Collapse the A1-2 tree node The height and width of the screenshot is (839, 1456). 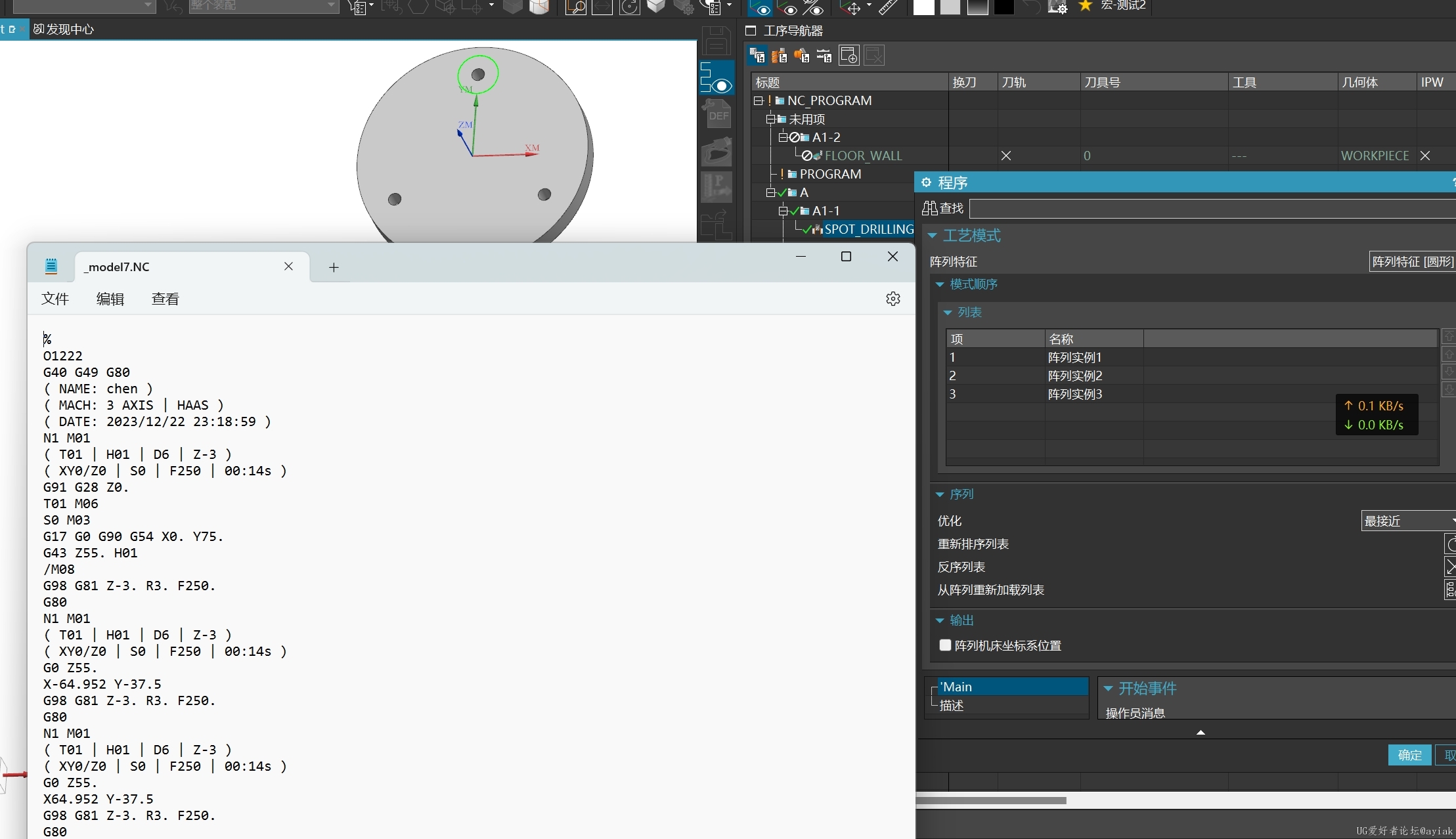783,137
